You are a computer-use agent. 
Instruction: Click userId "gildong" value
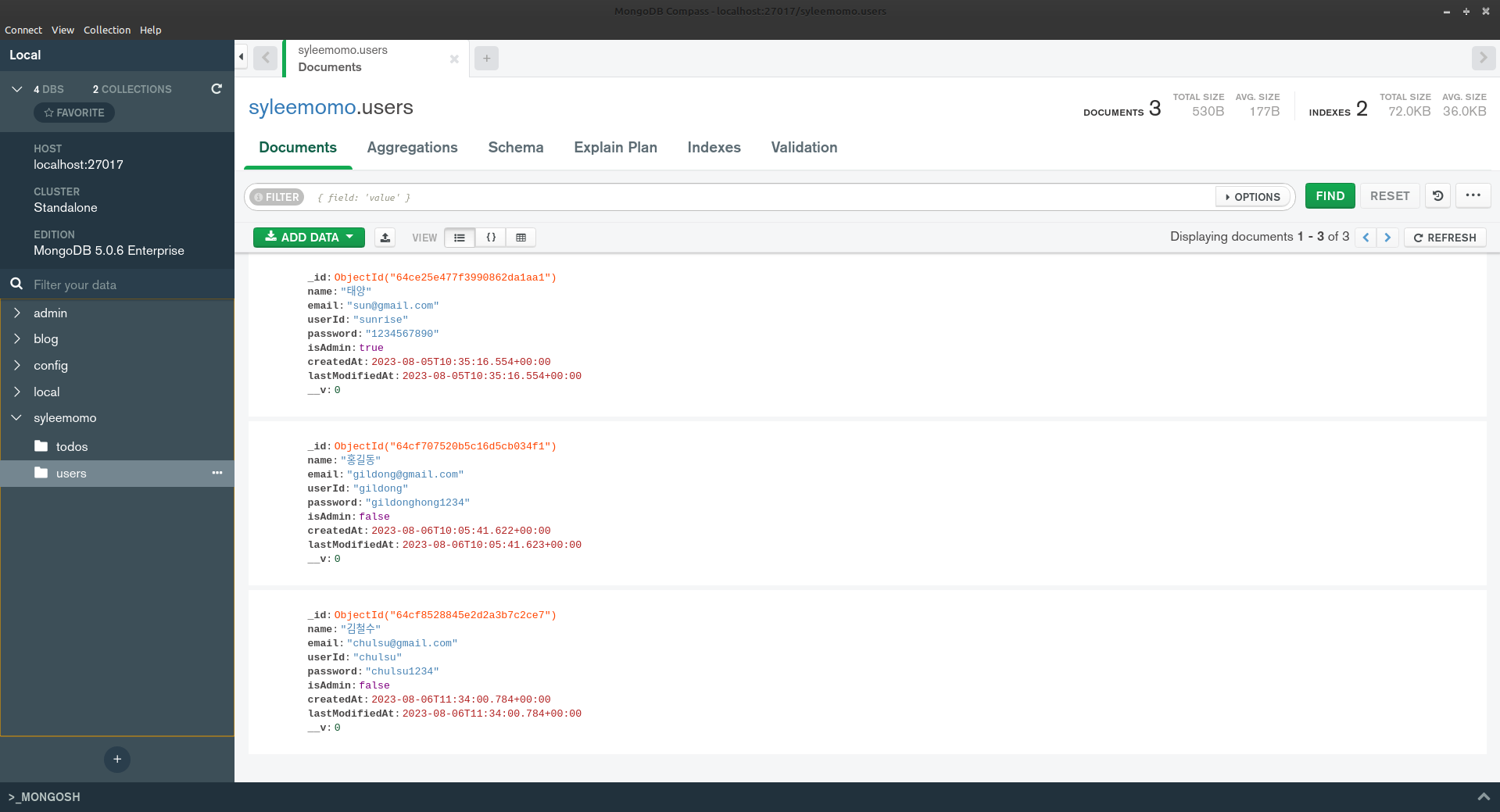pyautogui.click(x=380, y=488)
